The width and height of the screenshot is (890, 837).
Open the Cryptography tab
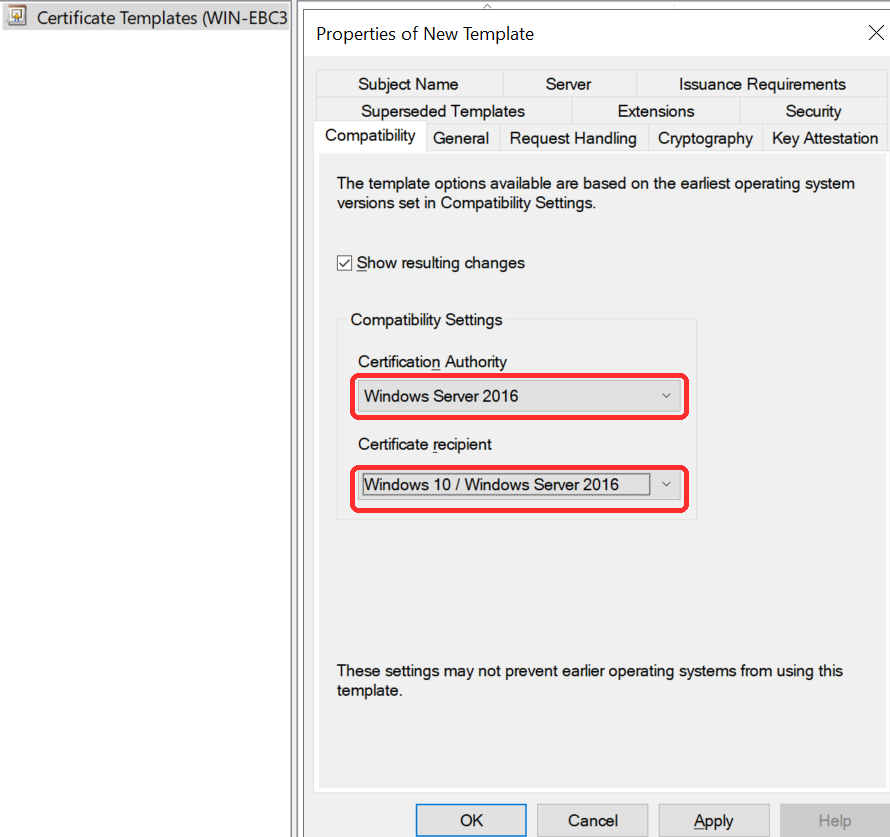tap(705, 138)
